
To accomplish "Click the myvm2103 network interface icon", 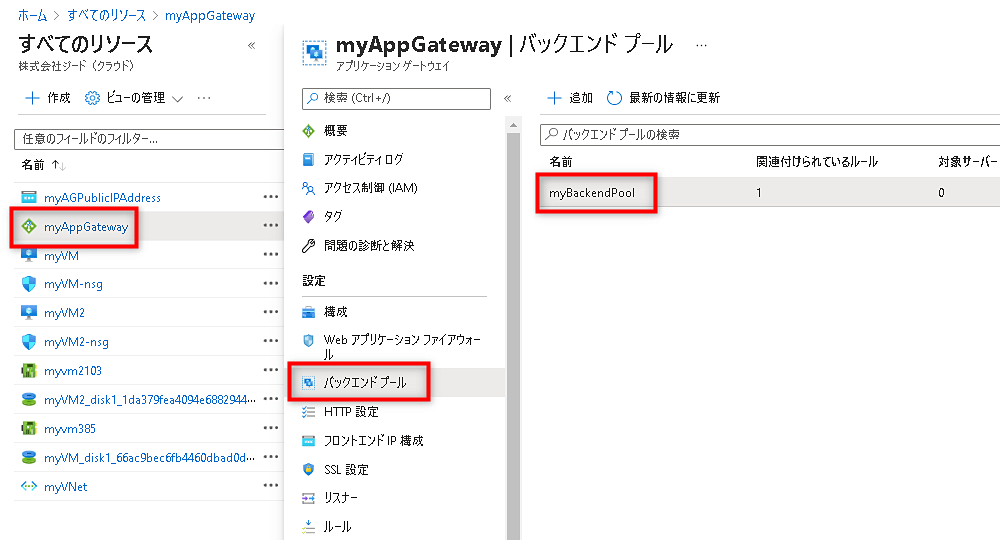I will coord(29,370).
